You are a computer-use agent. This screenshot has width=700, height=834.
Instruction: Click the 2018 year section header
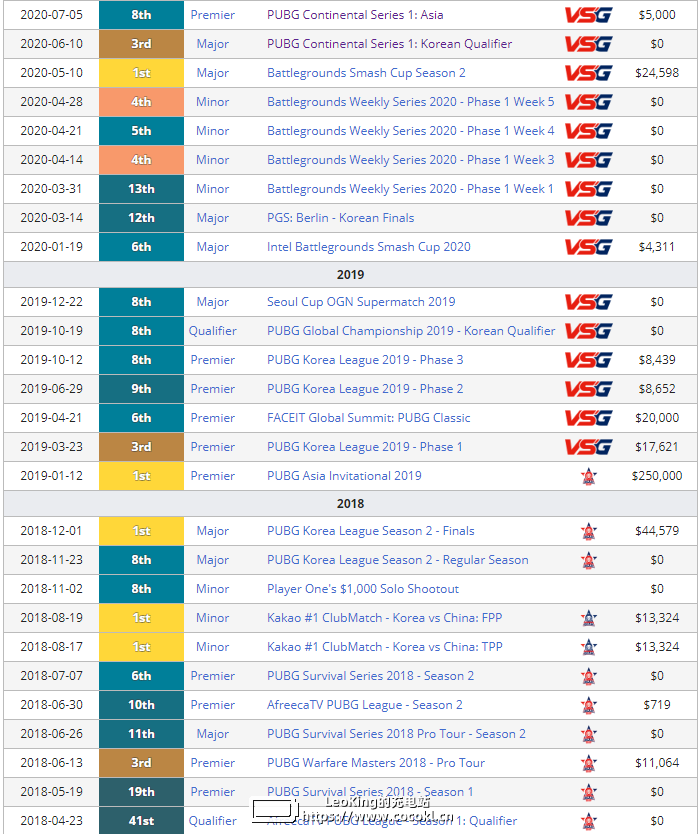click(351, 504)
